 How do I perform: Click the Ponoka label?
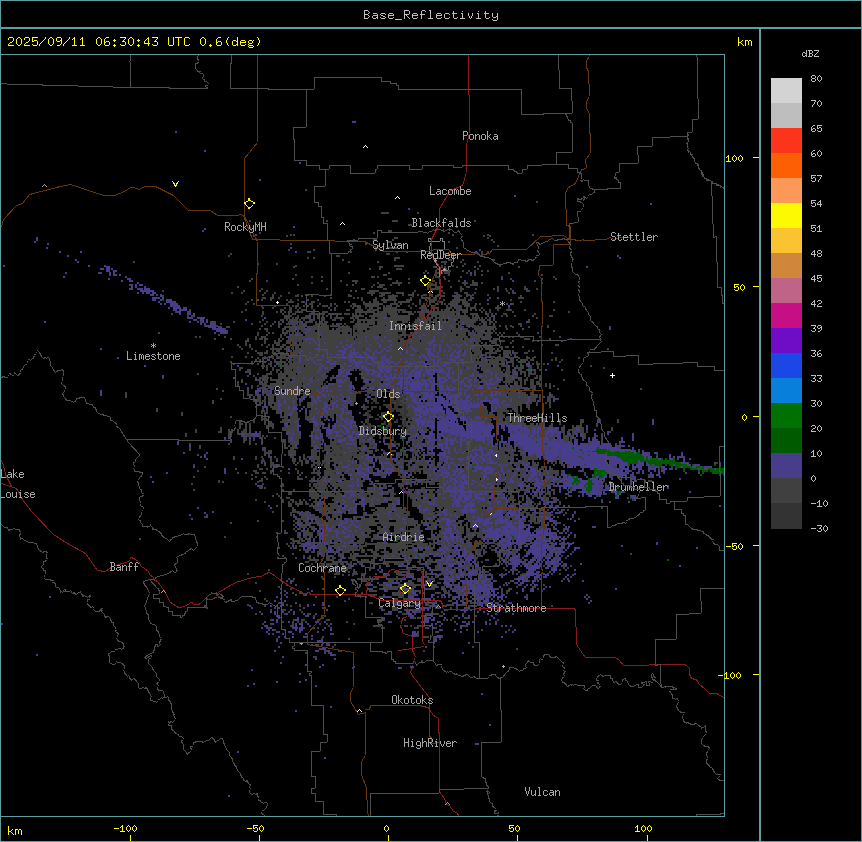(480, 136)
